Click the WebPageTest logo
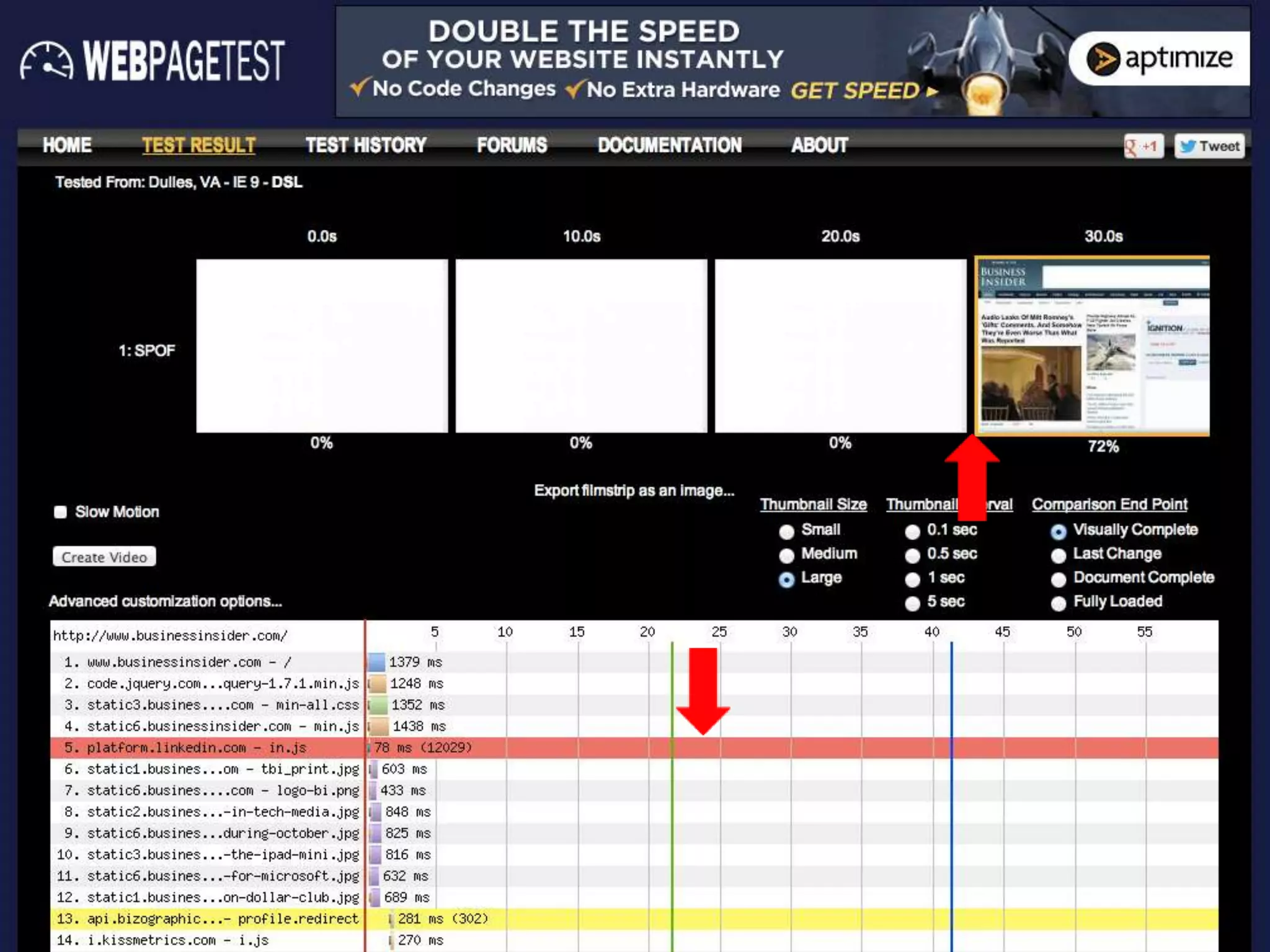This screenshot has width=1270, height=952. (x=152, y=61)
